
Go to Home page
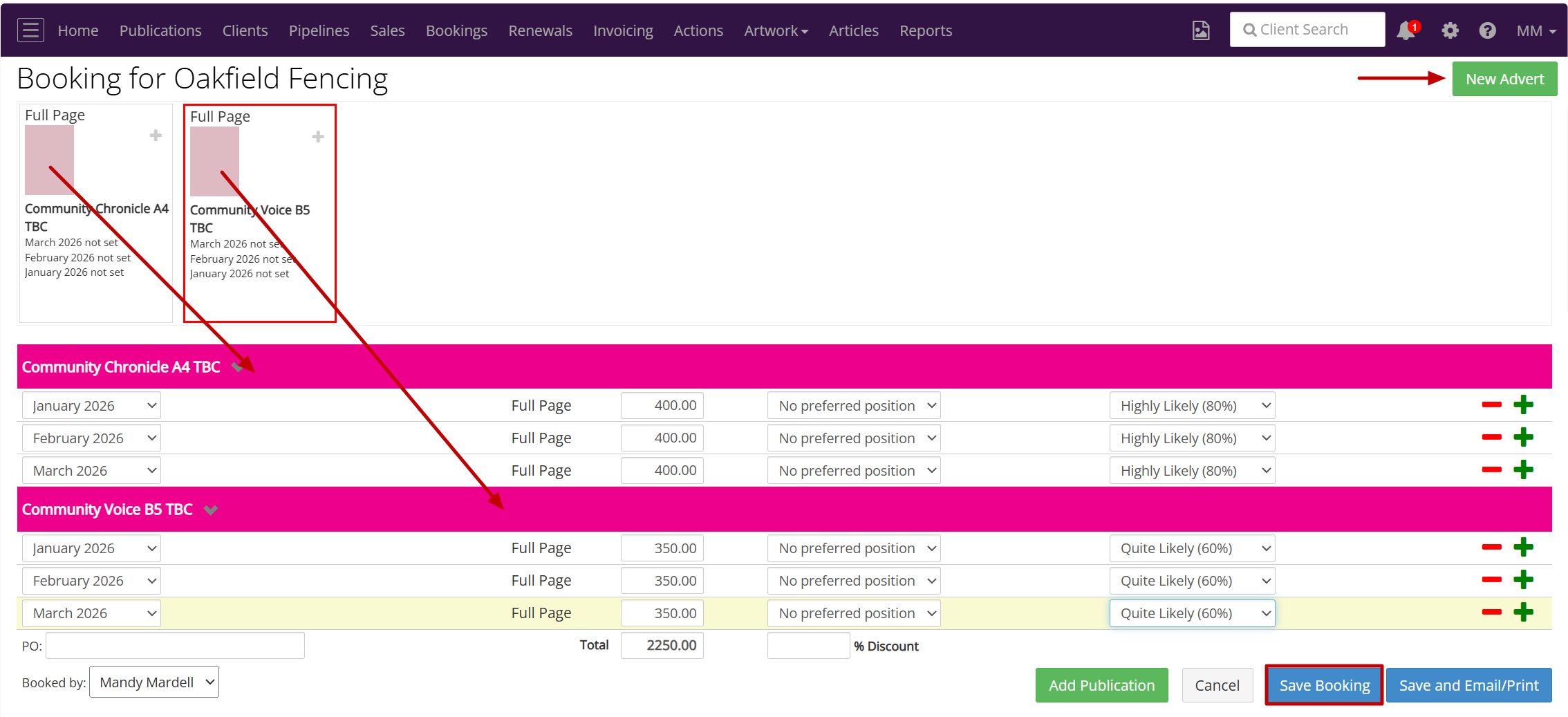click(78, 30)
